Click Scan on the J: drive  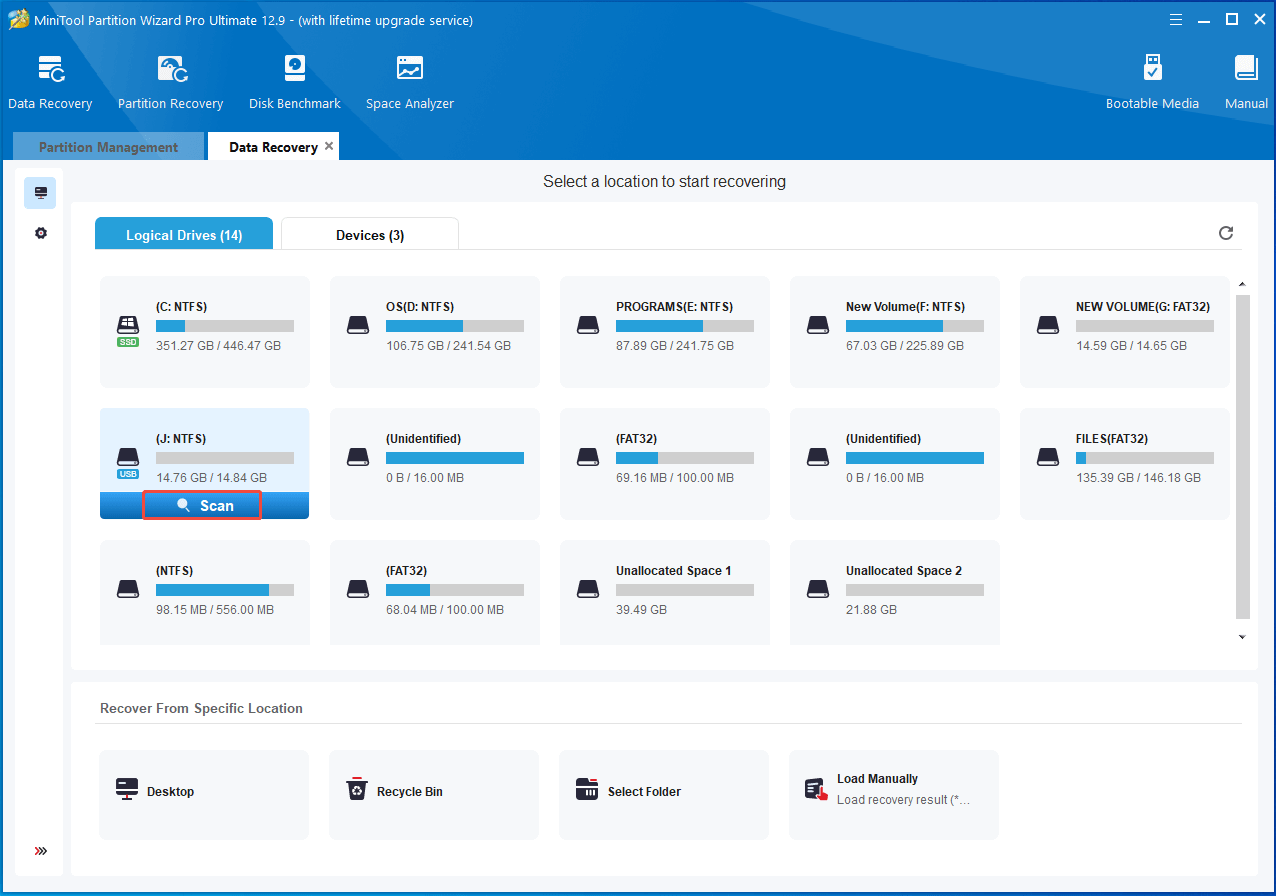click(204, 506)
